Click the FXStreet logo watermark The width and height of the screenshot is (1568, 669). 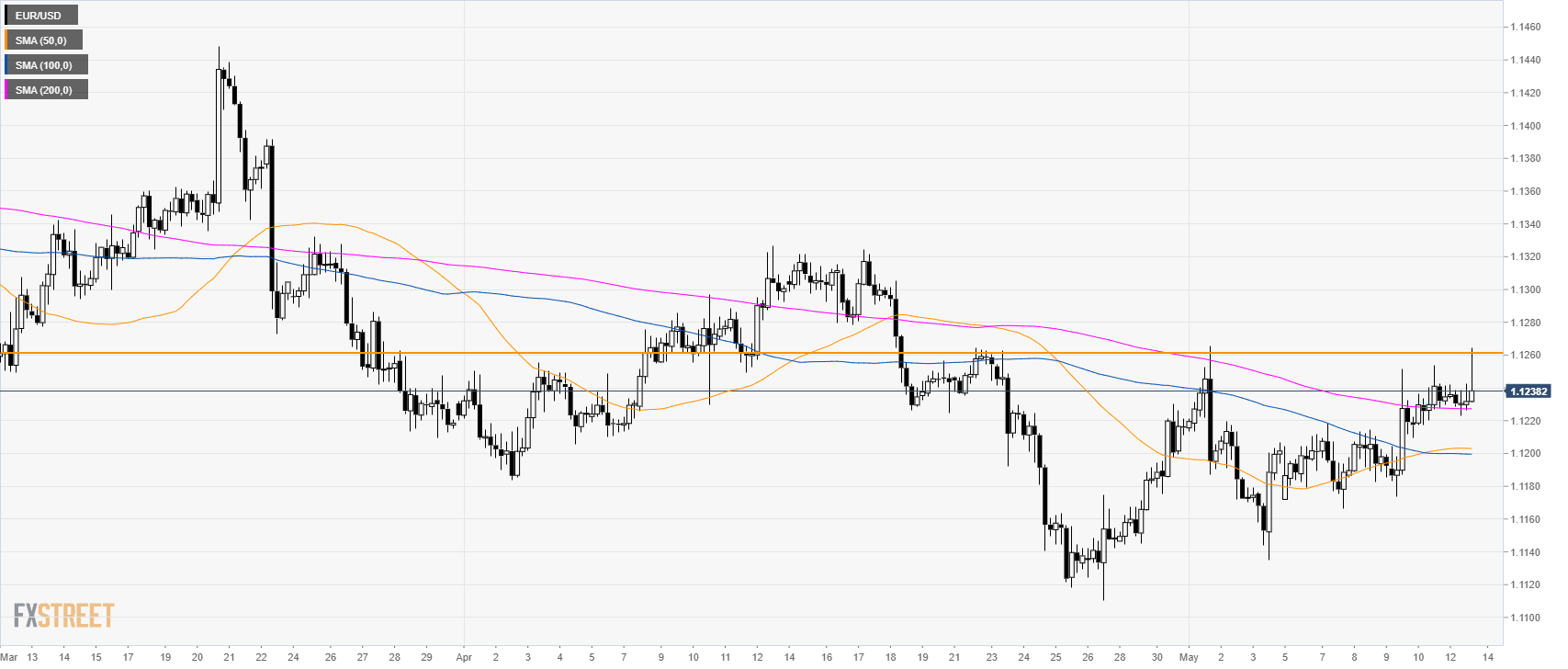click(63, 615)
